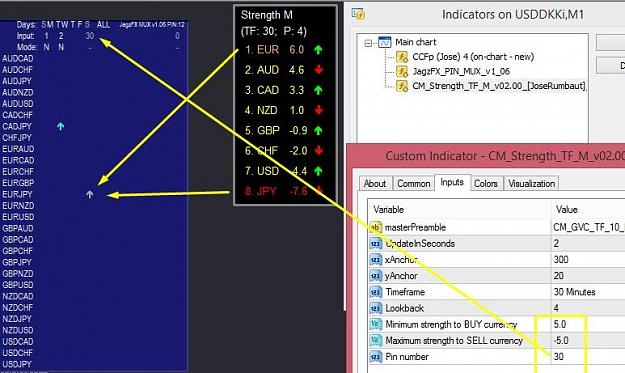
Task: Click the USD up arrow in Strength panel
Action: click(x=318, y=171)
